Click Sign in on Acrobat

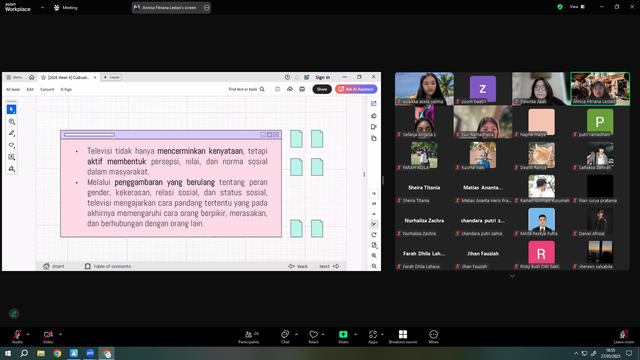tap(322, 77)
